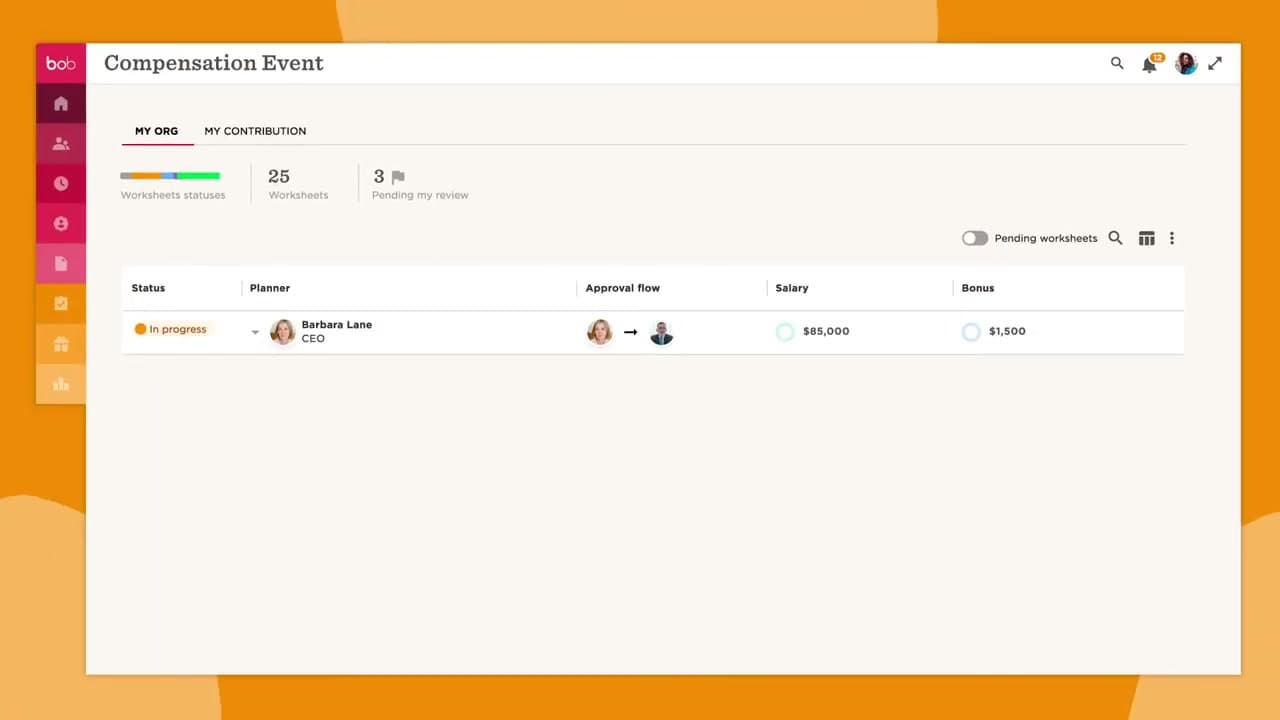Viewport: 1280px width, 720px height.
Task: Click the flag icon next to 3 pending
Action: click(398, 177)
